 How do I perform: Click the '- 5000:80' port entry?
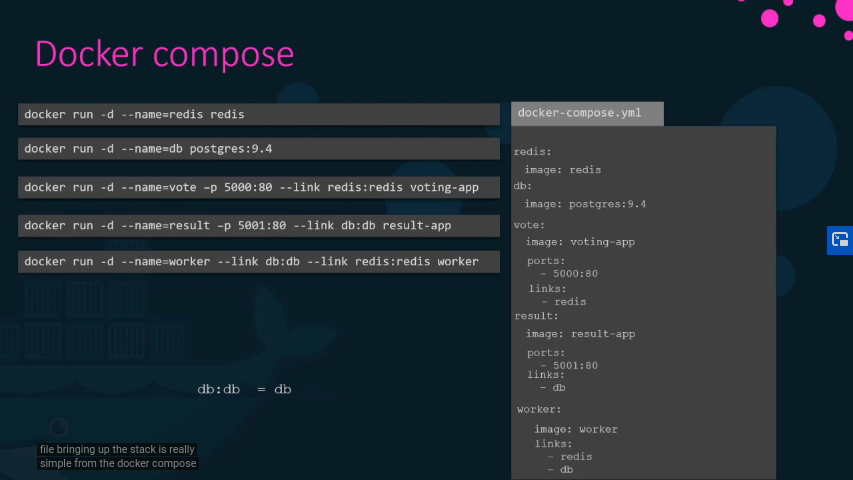[x=569, y=274]
